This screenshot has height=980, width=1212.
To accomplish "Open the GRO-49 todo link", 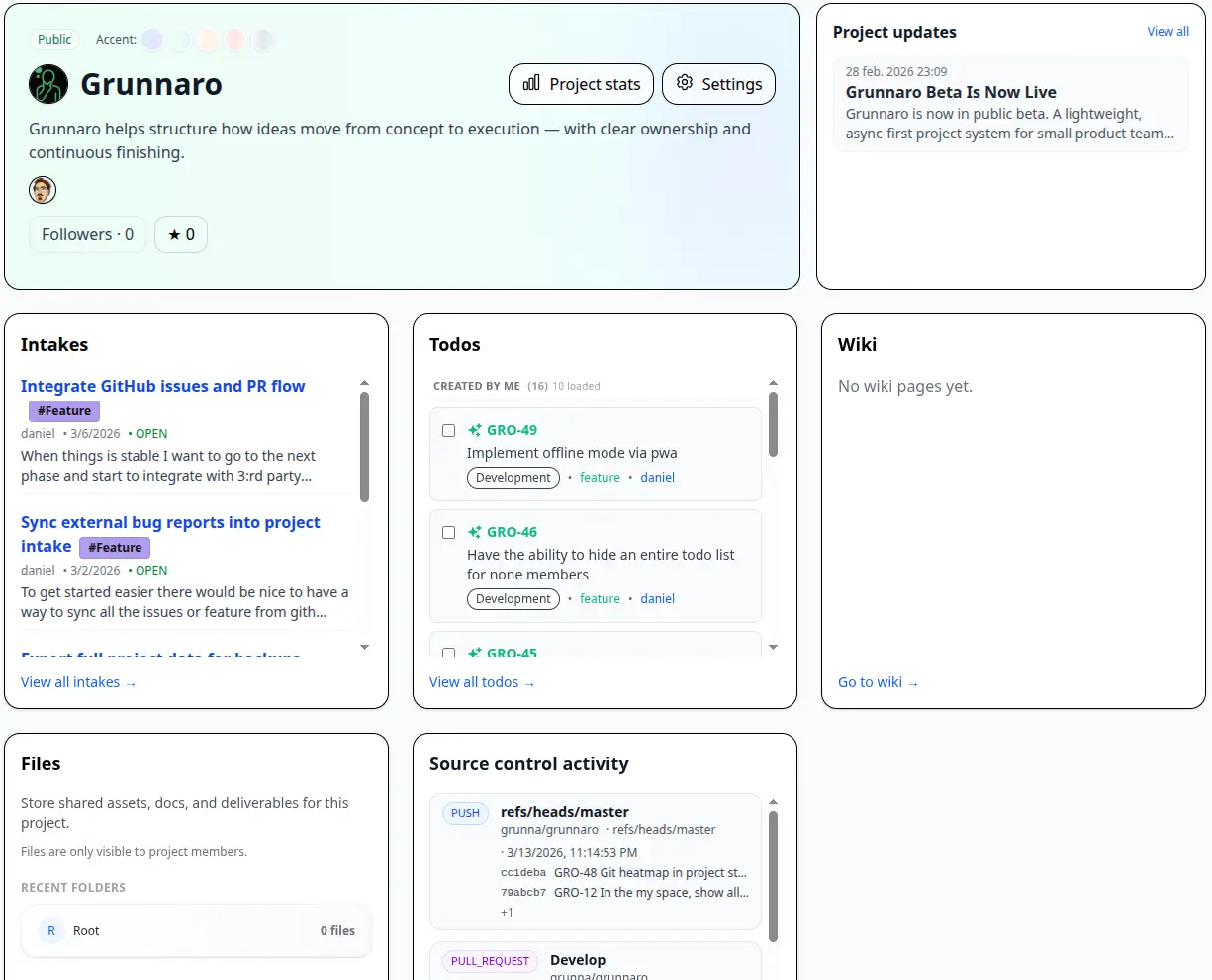I will coord(512,430).
